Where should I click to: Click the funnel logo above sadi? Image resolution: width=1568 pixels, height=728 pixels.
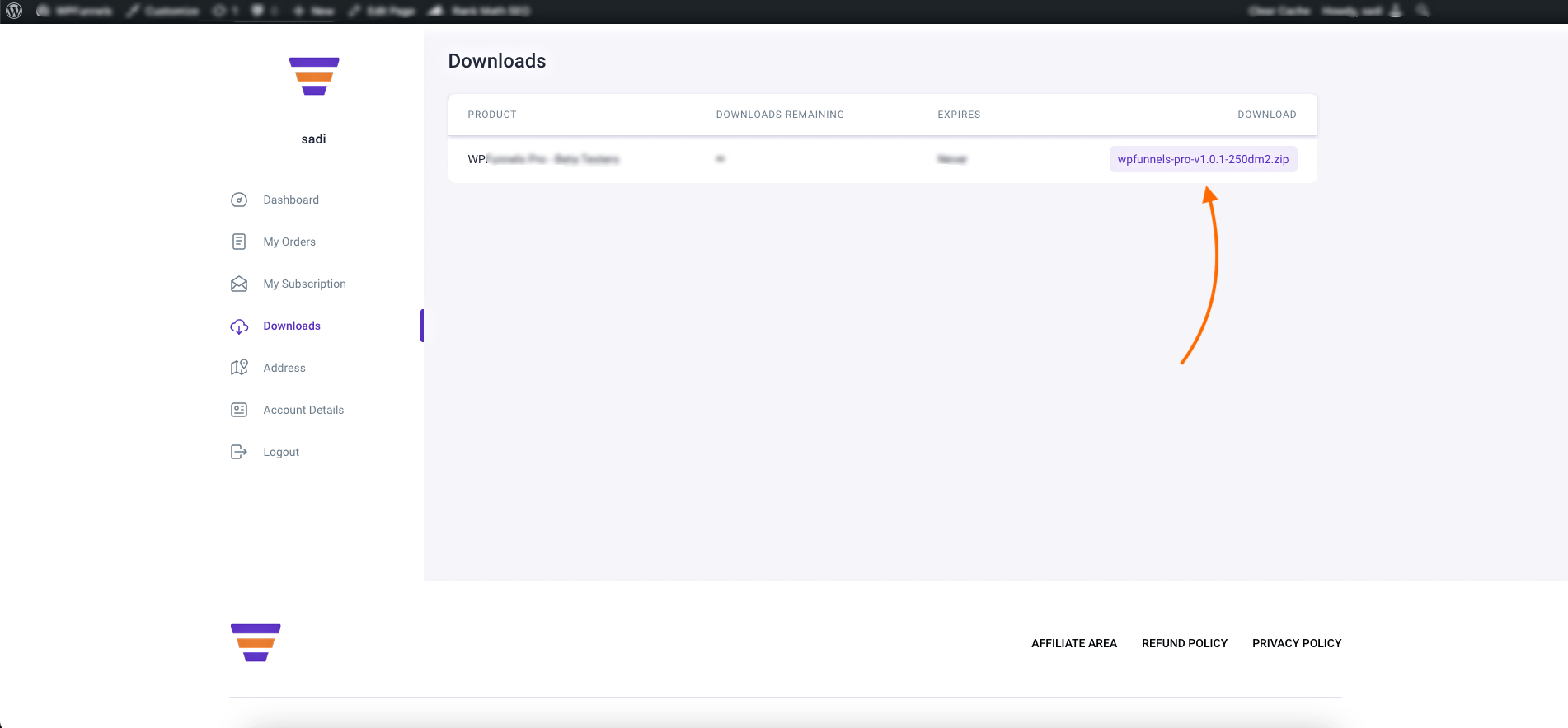point(314,76)
